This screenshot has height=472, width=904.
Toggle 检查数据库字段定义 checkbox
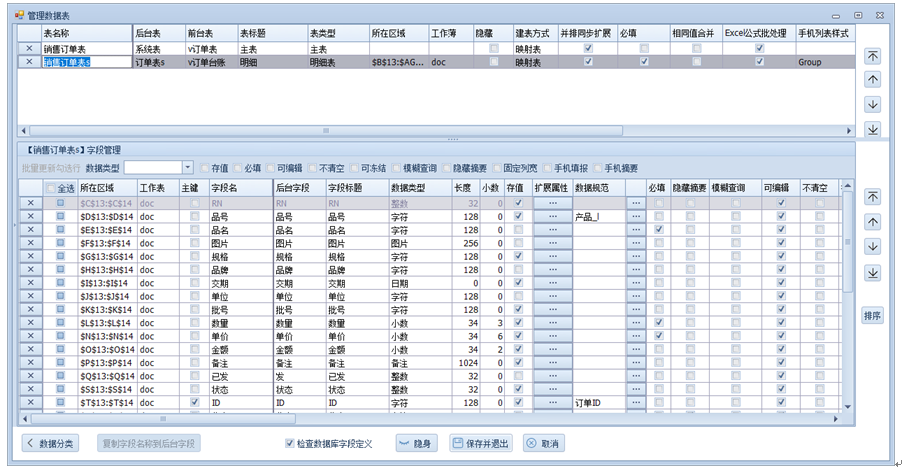click(289, 443)
